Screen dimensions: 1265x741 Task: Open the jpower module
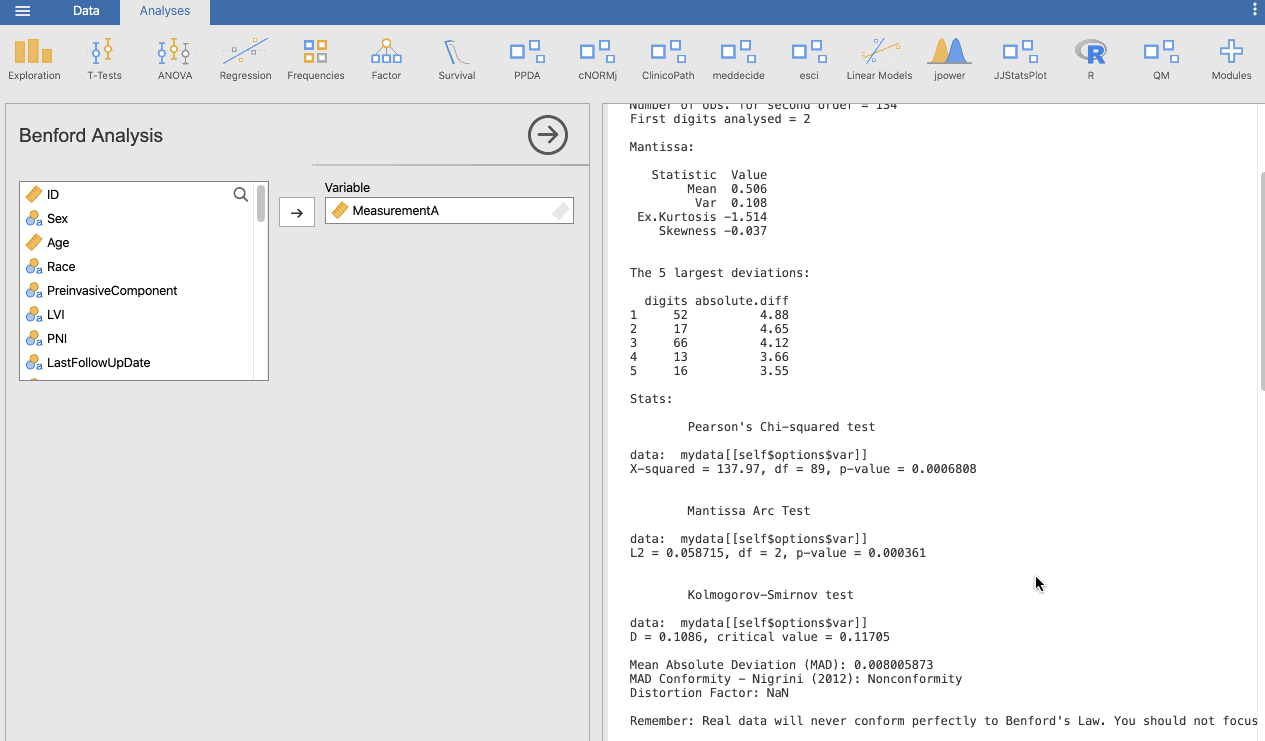pyautogui.click(x=949, y=59)
